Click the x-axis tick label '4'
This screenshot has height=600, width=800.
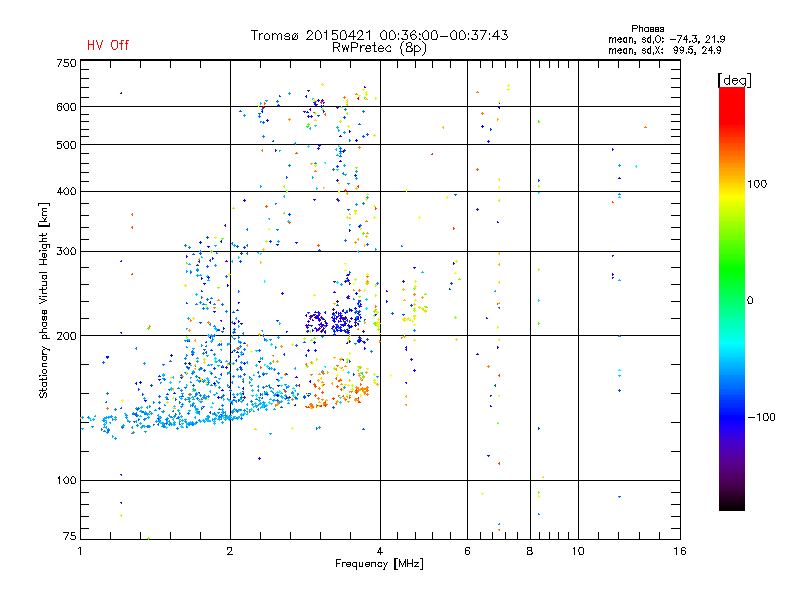point(380,551)
